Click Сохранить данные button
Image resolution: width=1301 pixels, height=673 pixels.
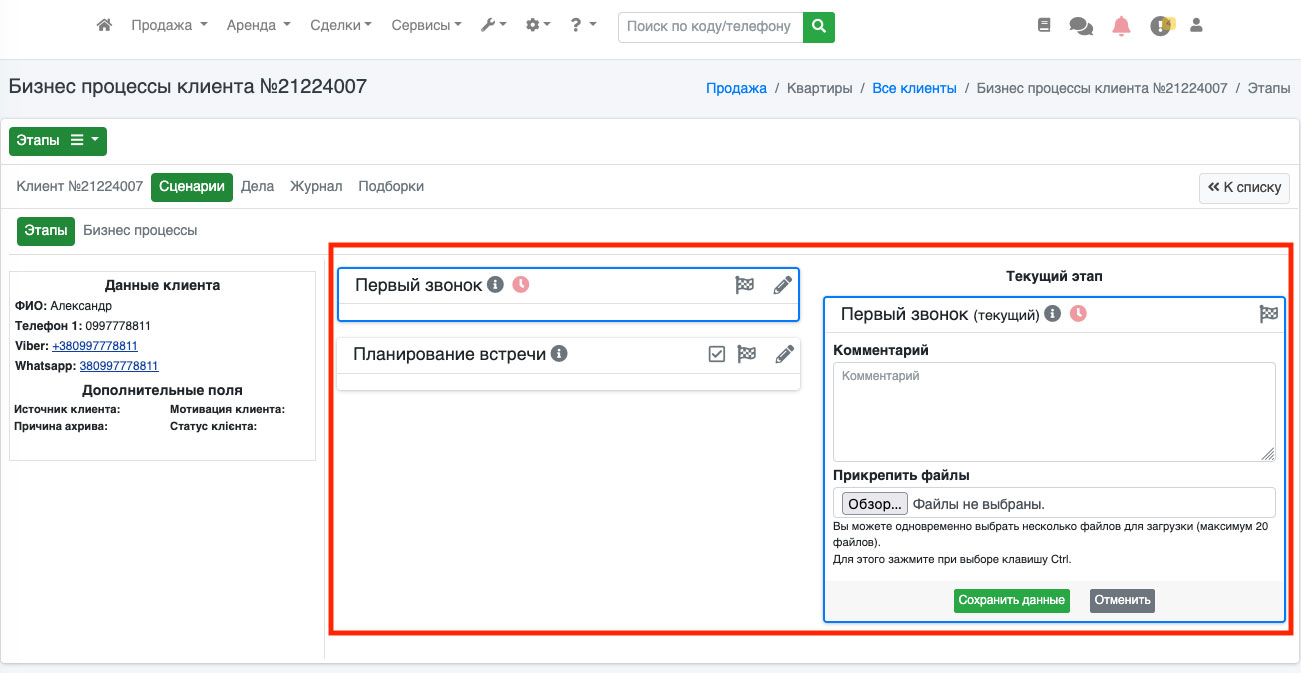pyautogui.click(x=1011, y=601)
